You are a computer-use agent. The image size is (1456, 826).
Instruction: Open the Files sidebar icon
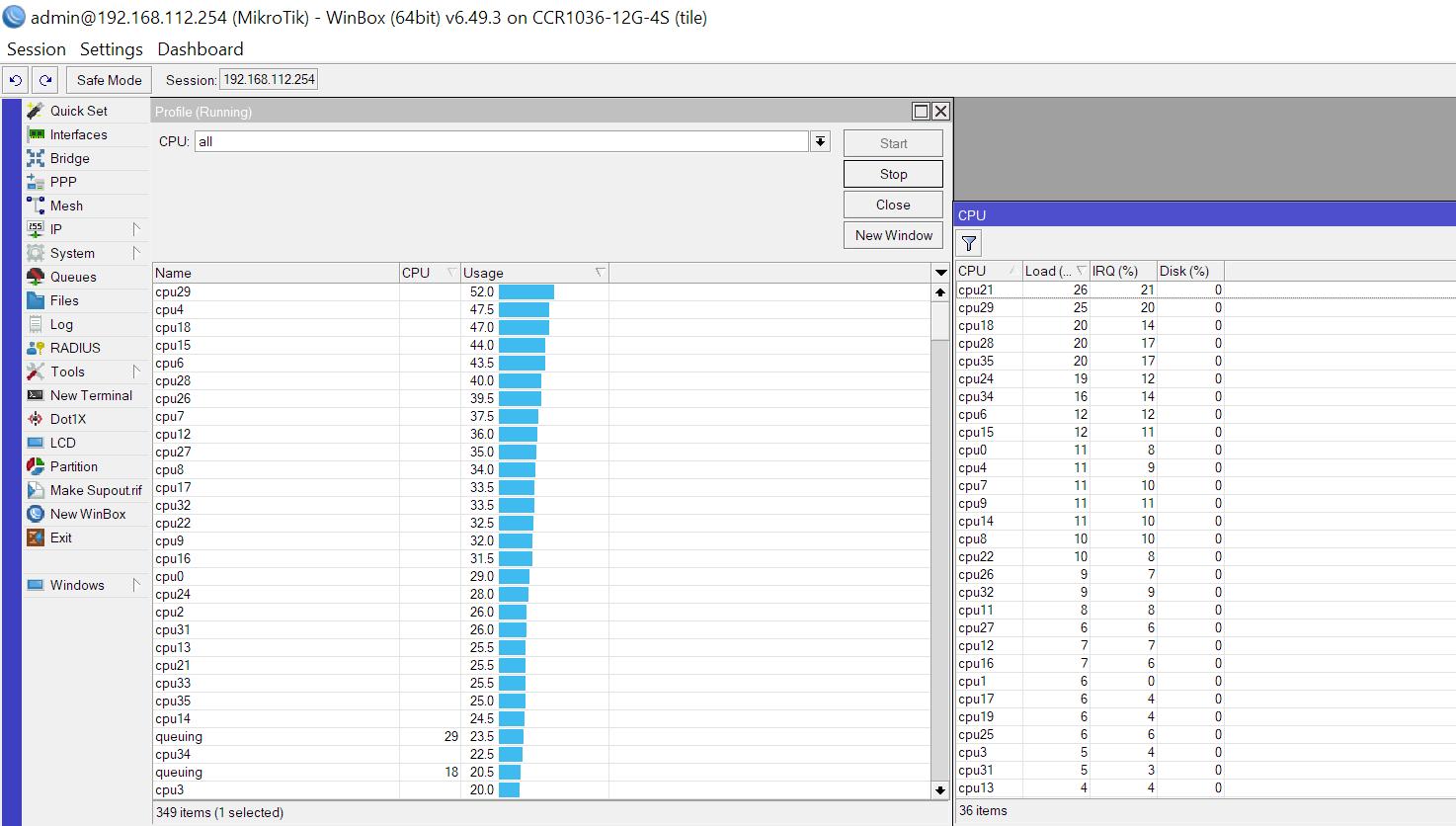[36, 300]
